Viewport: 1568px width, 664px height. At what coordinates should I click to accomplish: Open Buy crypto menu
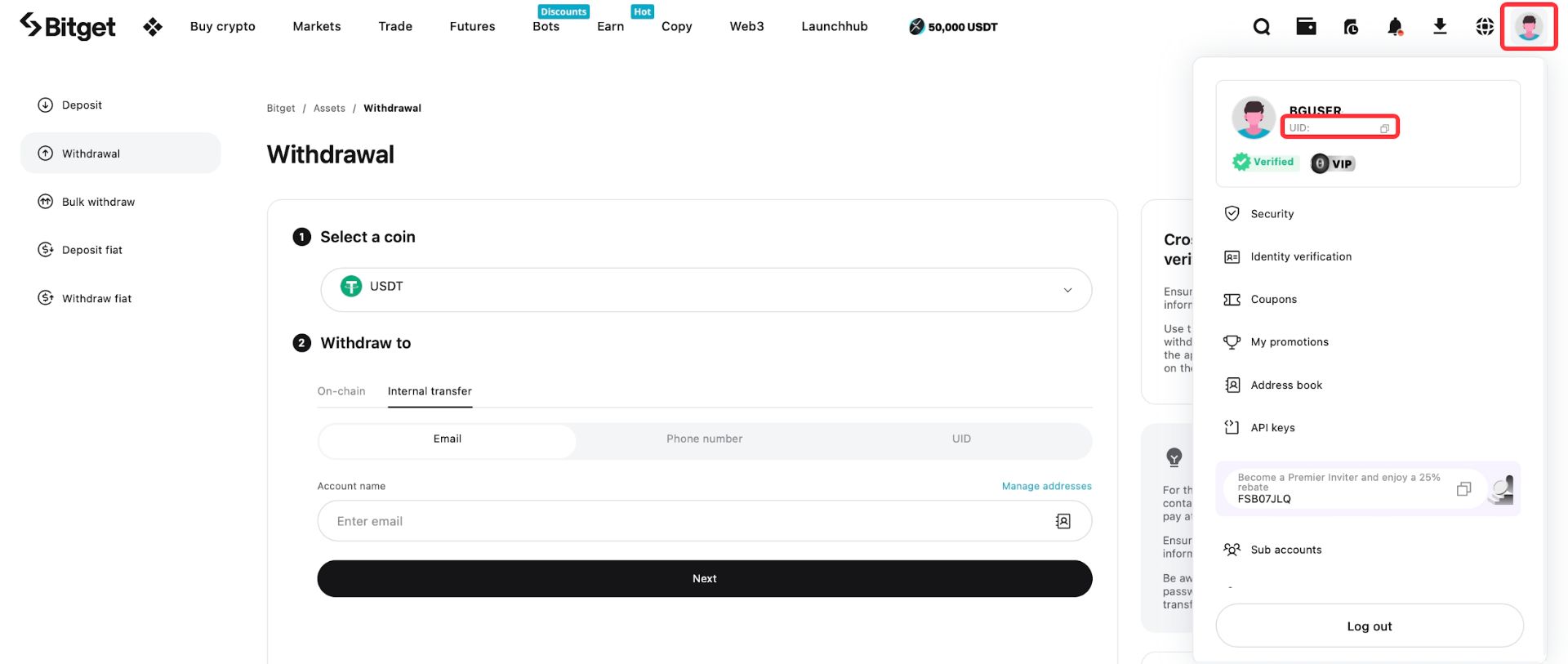pyautogui.click(x=223, y=26)
